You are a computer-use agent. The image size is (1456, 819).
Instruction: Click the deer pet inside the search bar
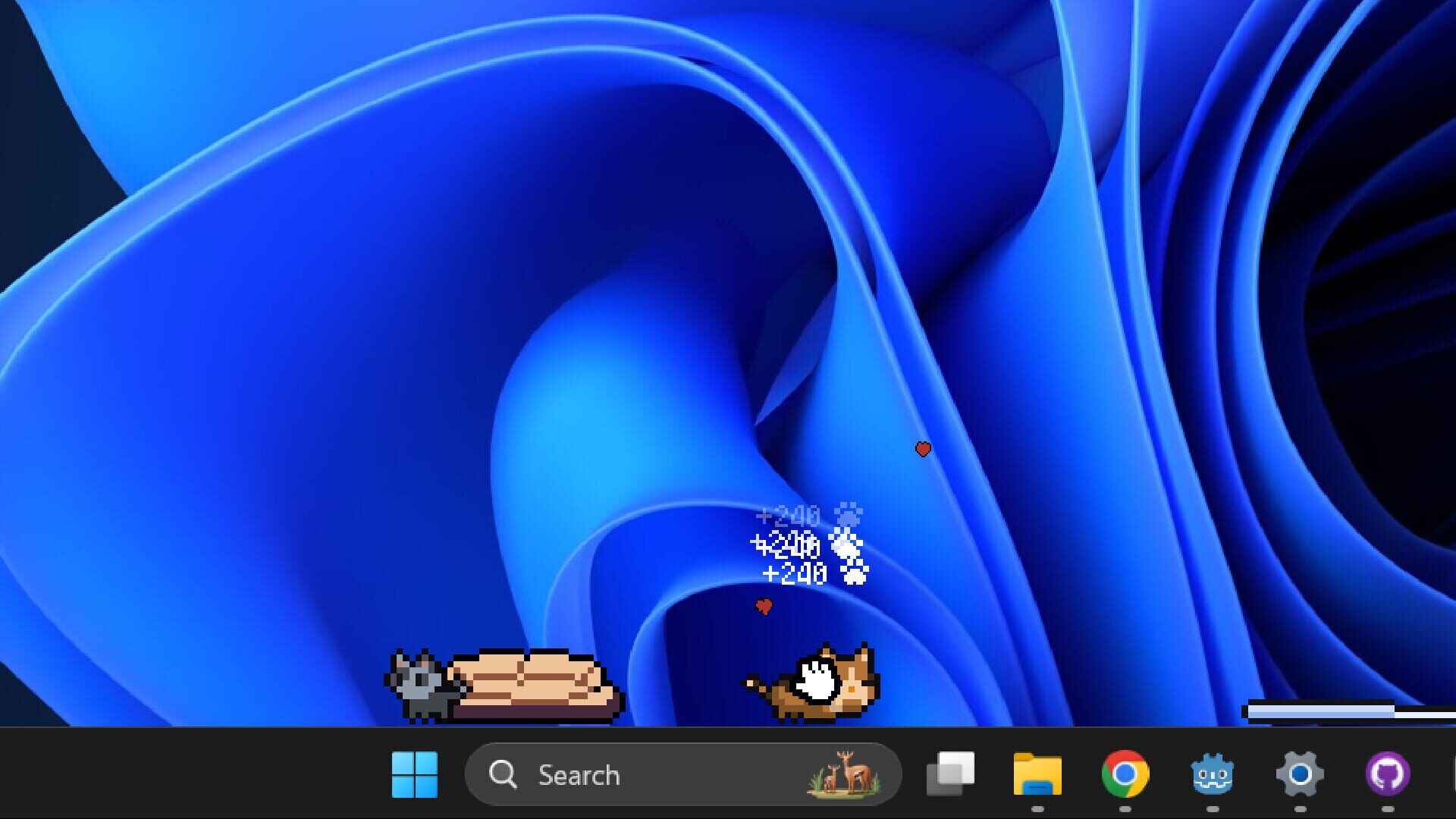click(x=846, y=774)
